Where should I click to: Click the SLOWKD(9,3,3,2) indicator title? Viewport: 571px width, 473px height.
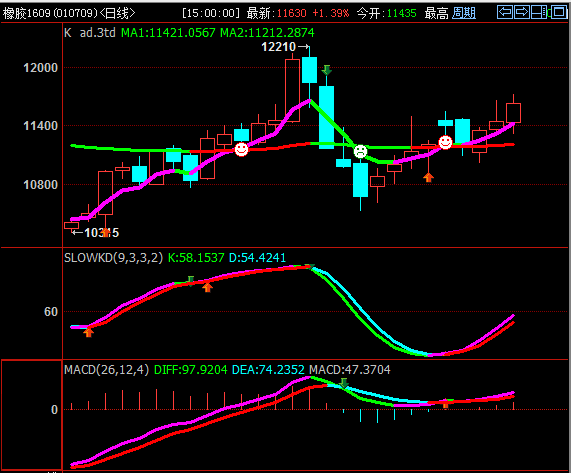[x=114, y=258]
